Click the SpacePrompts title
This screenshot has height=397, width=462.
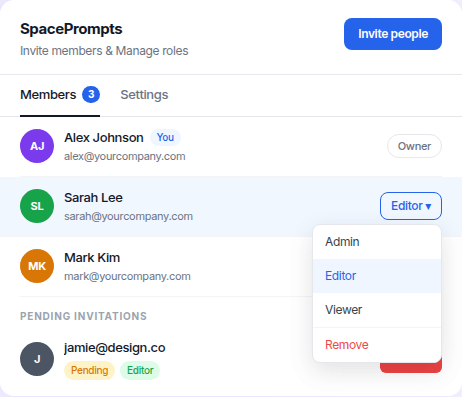pos(71,29)
